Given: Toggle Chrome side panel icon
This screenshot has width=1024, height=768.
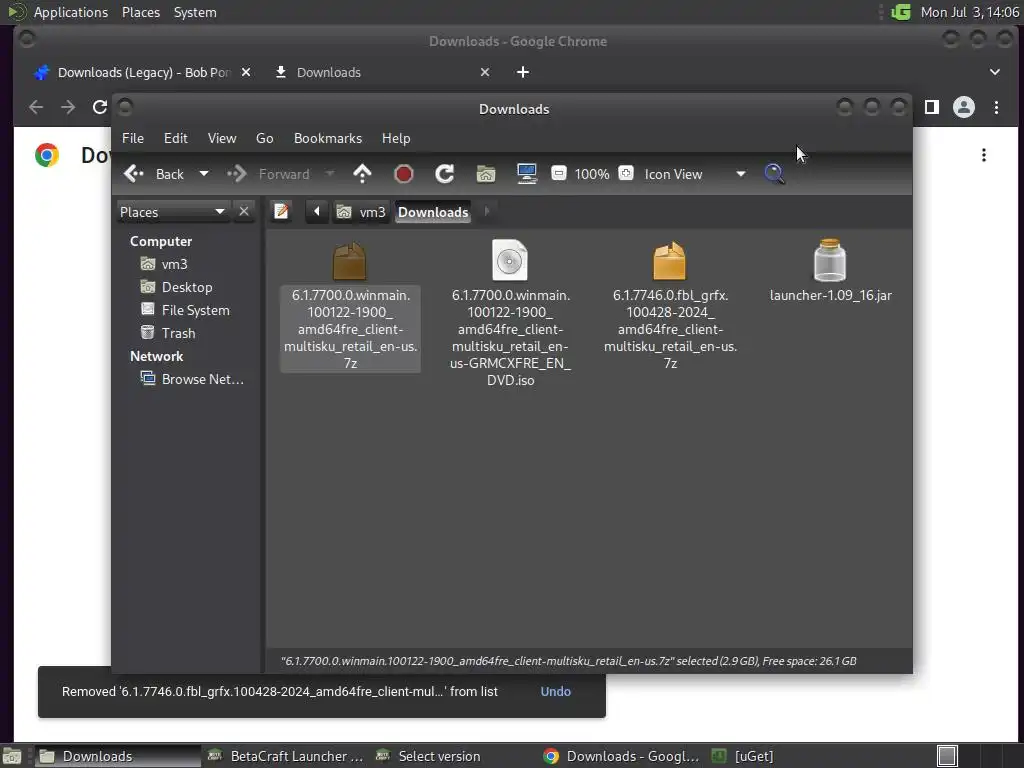Looking at the screenshot, I should pyautogui.click(x=932, y=107).
